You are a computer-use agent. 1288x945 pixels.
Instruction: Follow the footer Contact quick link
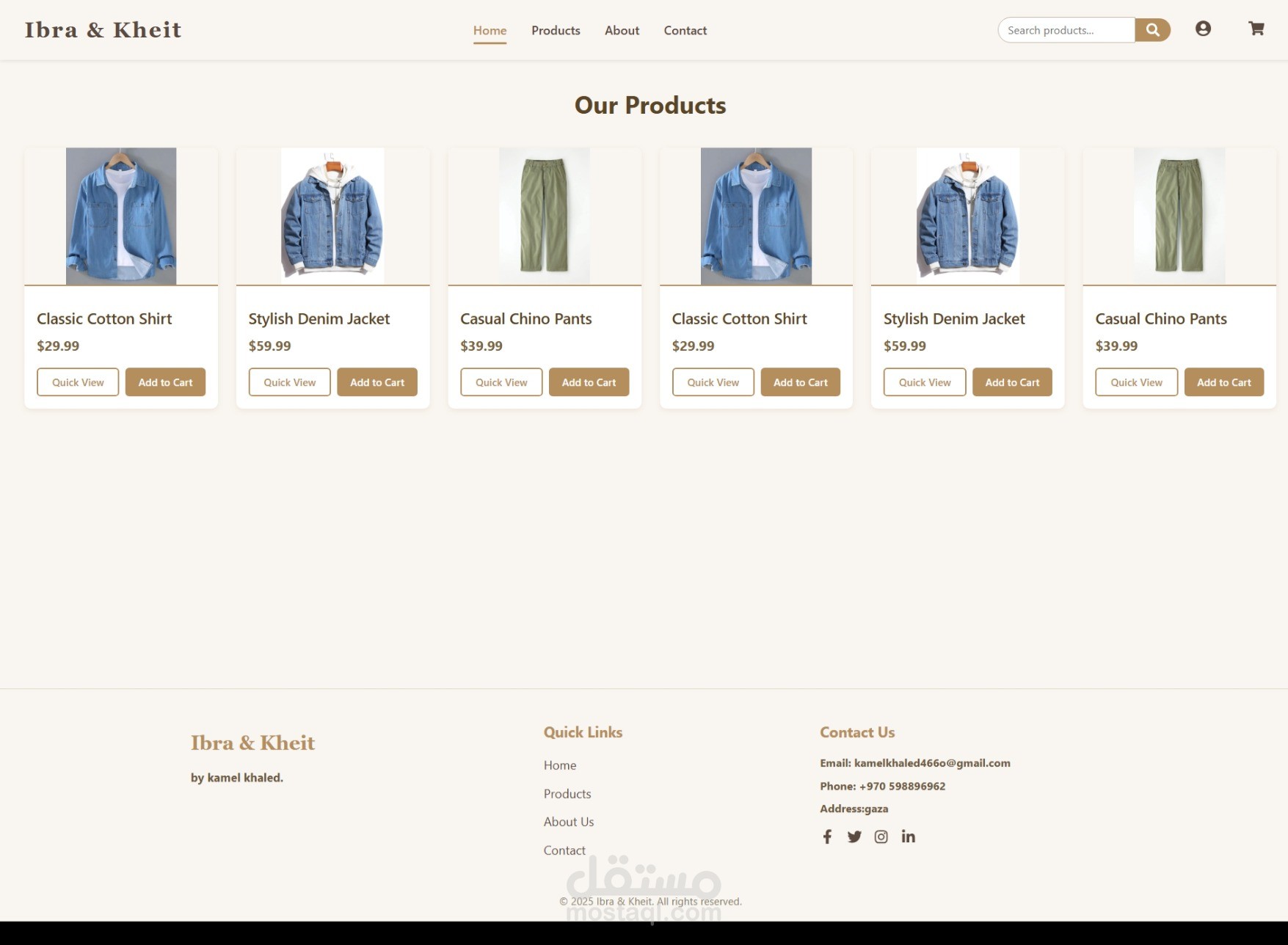[564, 850]
